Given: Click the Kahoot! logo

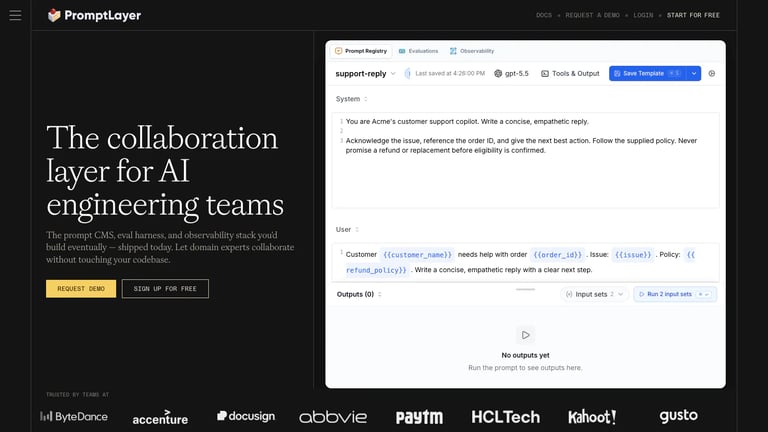Looking at the screenshot, I should click(592, 417).
